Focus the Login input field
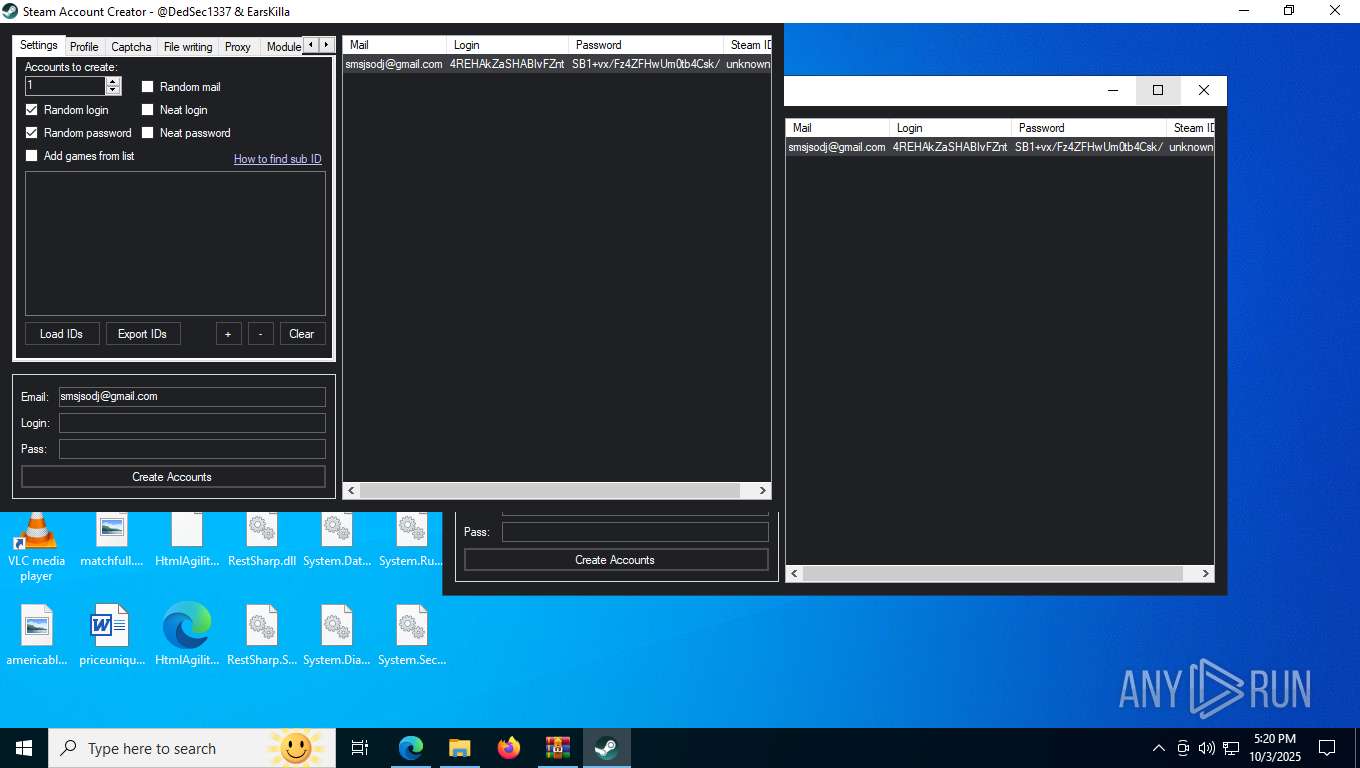Screen dimensions: 1360x768 192,423
